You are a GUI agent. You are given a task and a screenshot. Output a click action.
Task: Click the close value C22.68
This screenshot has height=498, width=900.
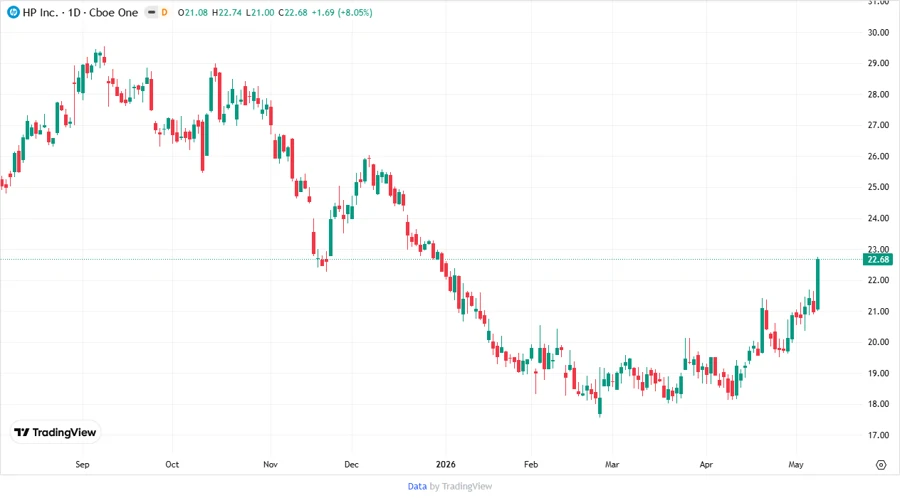point(293,12)
